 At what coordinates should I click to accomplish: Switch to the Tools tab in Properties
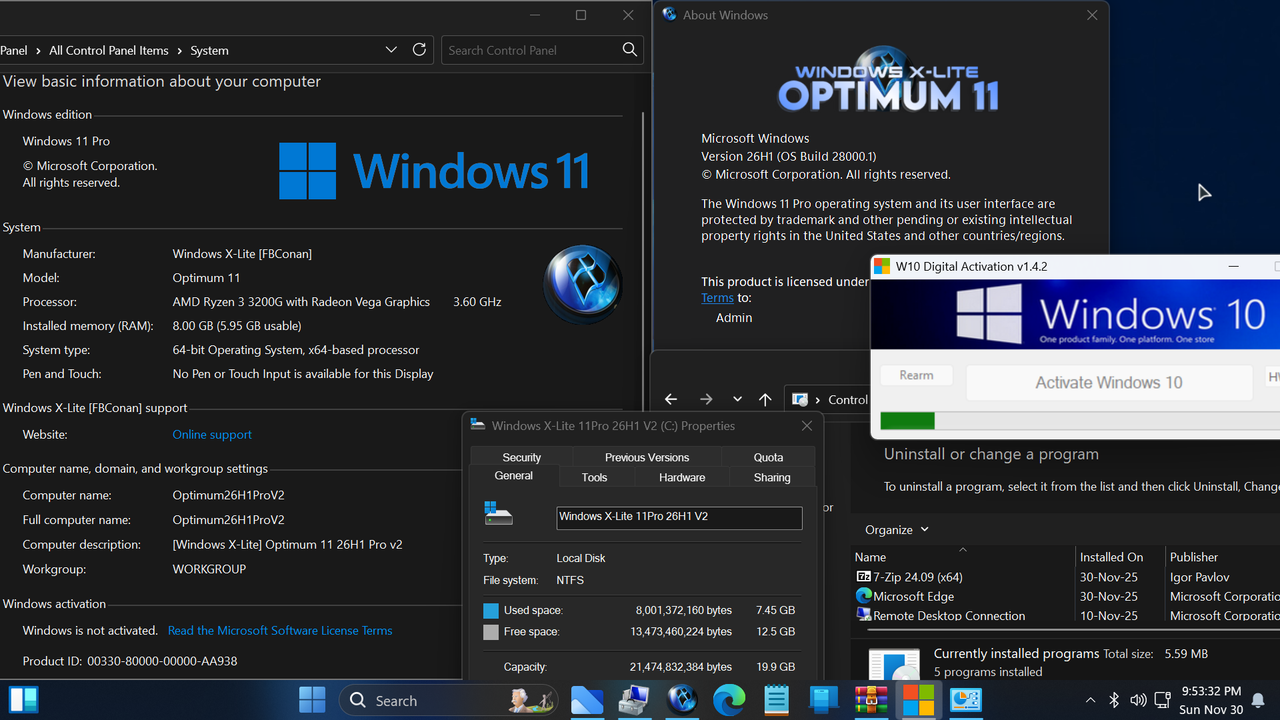(x=594, y=477)
